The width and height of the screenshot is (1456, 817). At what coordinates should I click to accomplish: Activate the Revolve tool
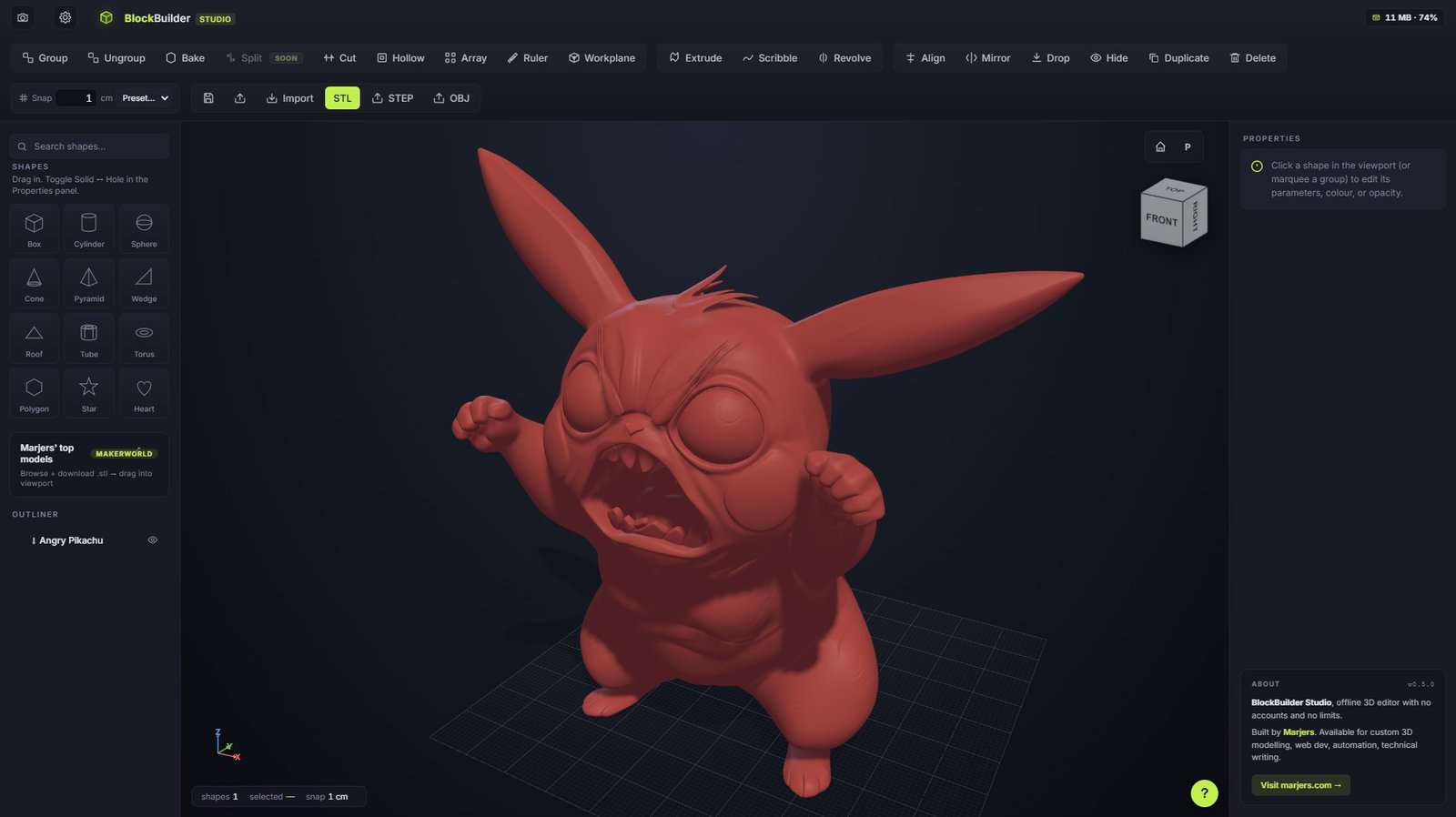844,57
